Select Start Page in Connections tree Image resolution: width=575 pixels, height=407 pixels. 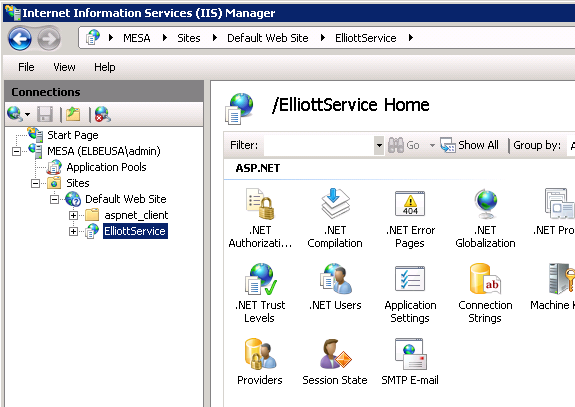[73, 135]
